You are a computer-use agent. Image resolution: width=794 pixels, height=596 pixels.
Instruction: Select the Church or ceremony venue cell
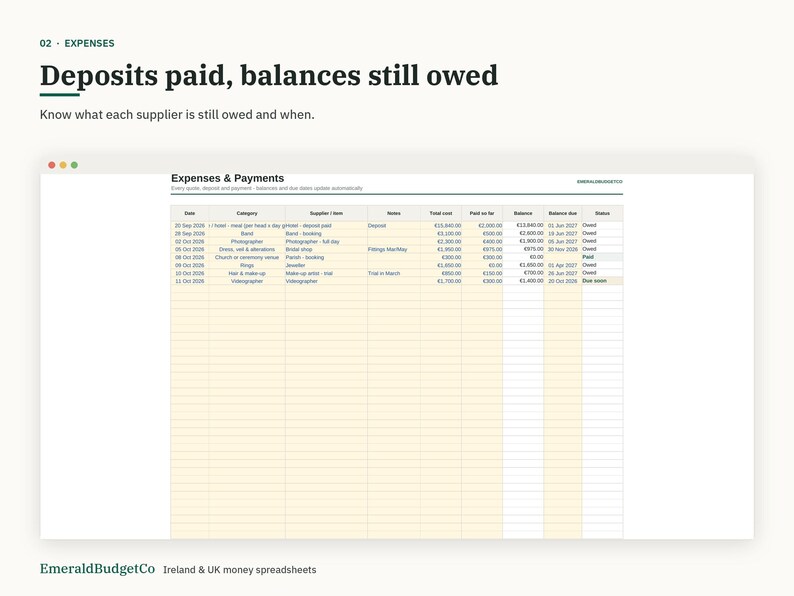click(247, 257)
